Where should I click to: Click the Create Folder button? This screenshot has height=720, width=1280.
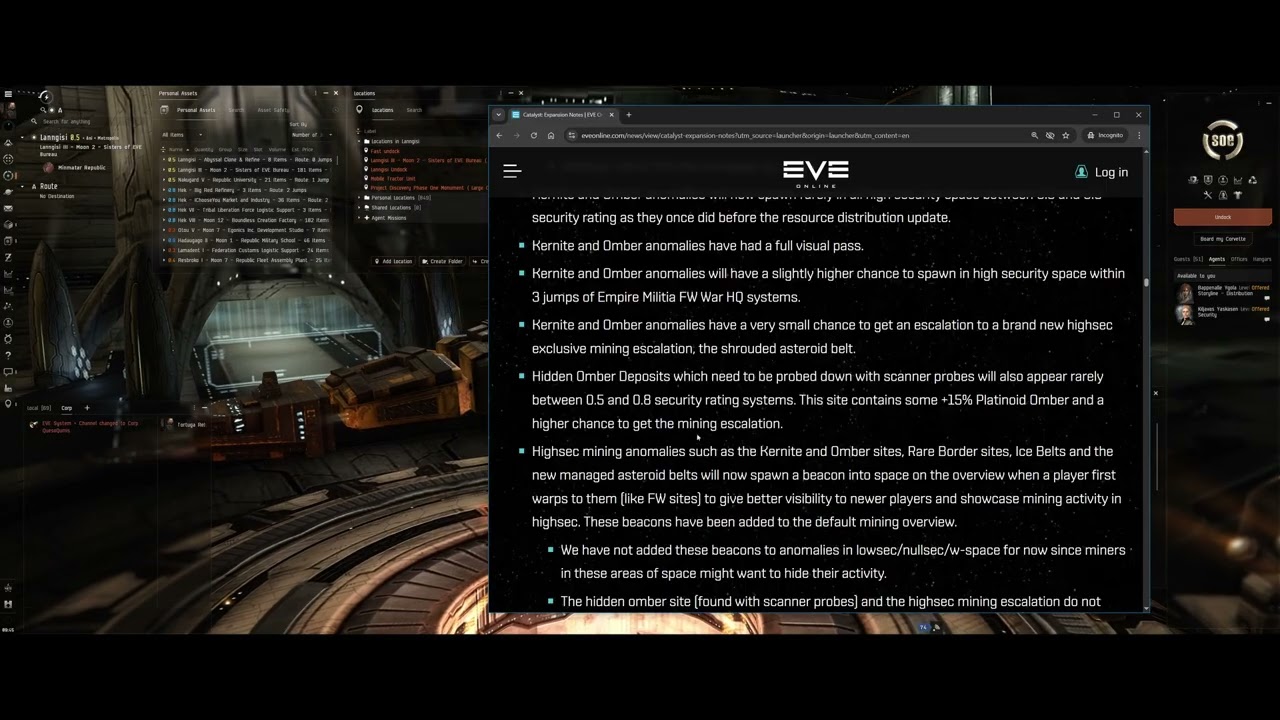[441, 261]
